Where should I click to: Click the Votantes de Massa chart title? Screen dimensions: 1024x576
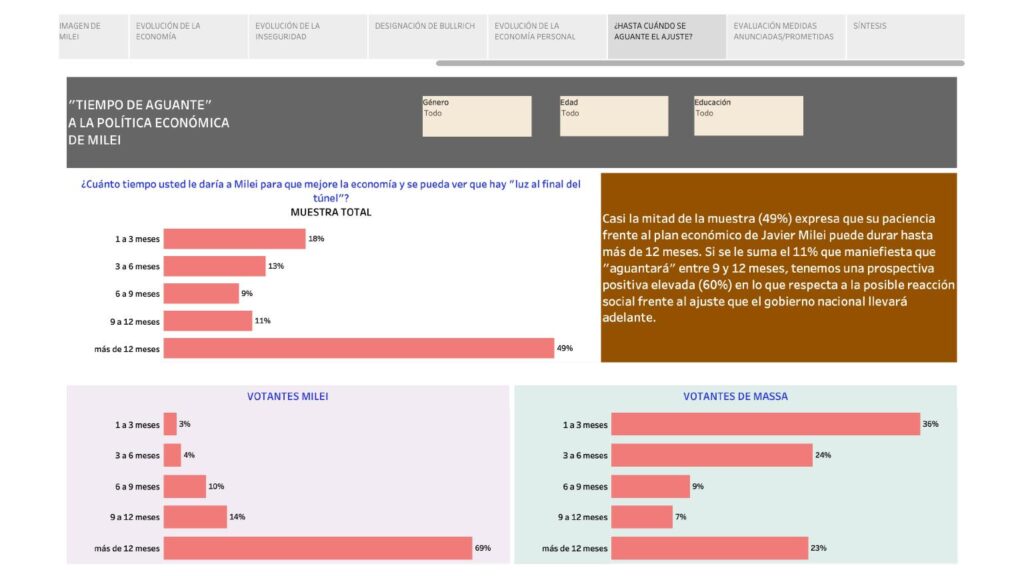(735, 396)
